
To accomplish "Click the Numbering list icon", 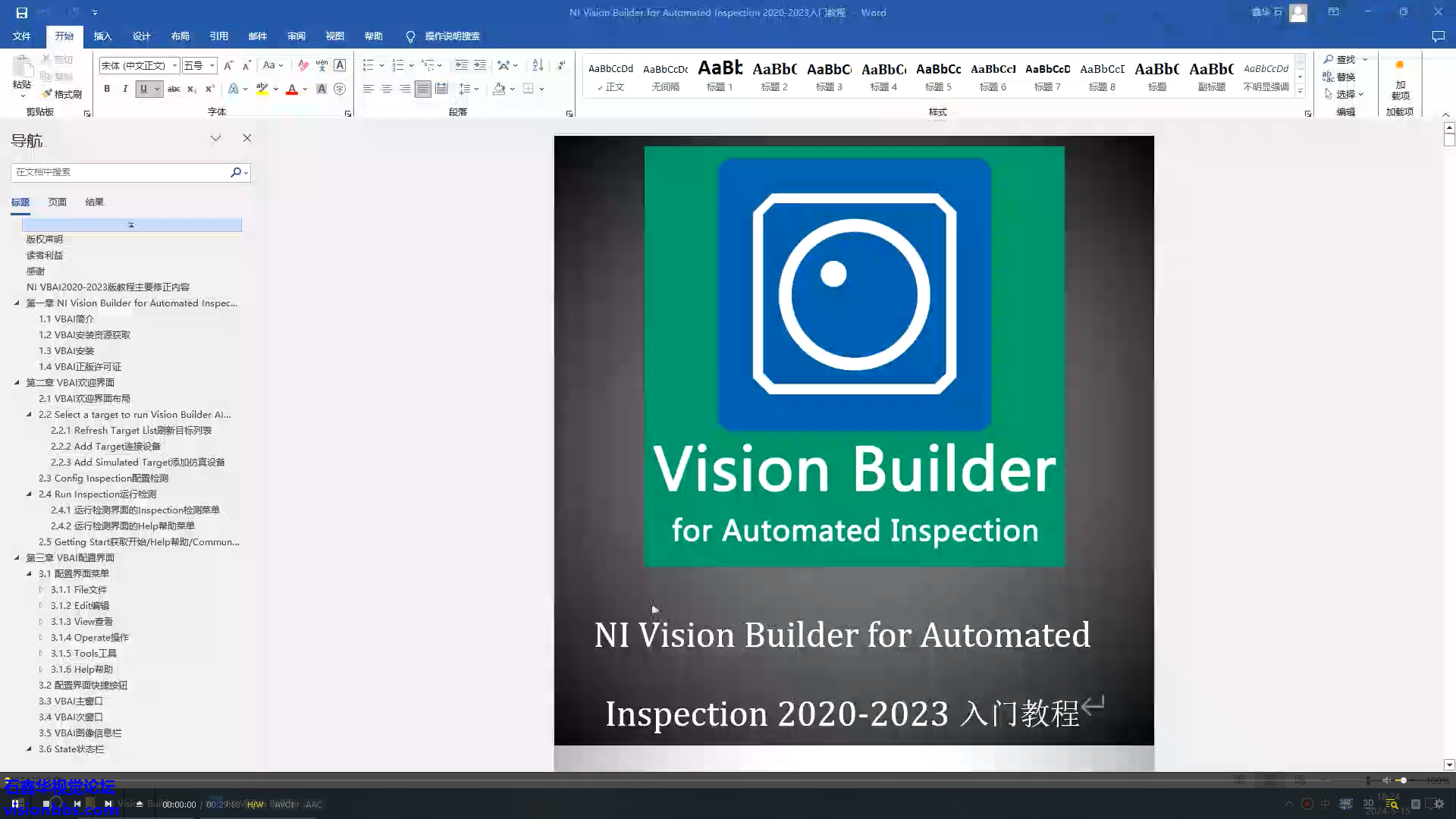I will (x=398, y=65).
